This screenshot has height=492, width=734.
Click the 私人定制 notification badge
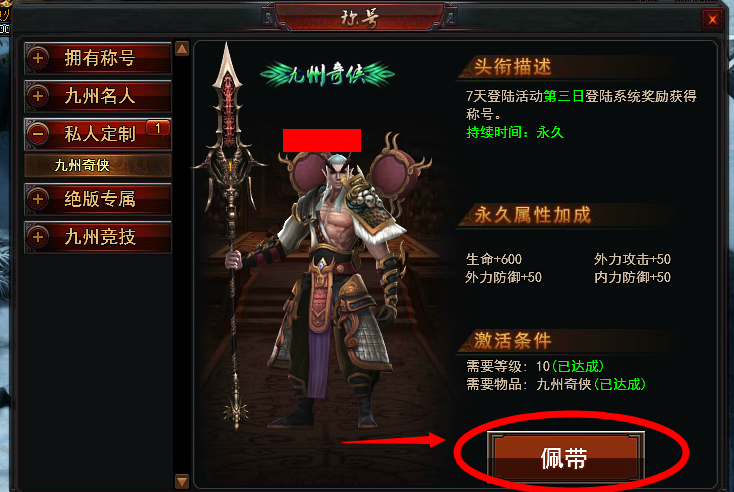pyautogui.click(x=158, y=128)
